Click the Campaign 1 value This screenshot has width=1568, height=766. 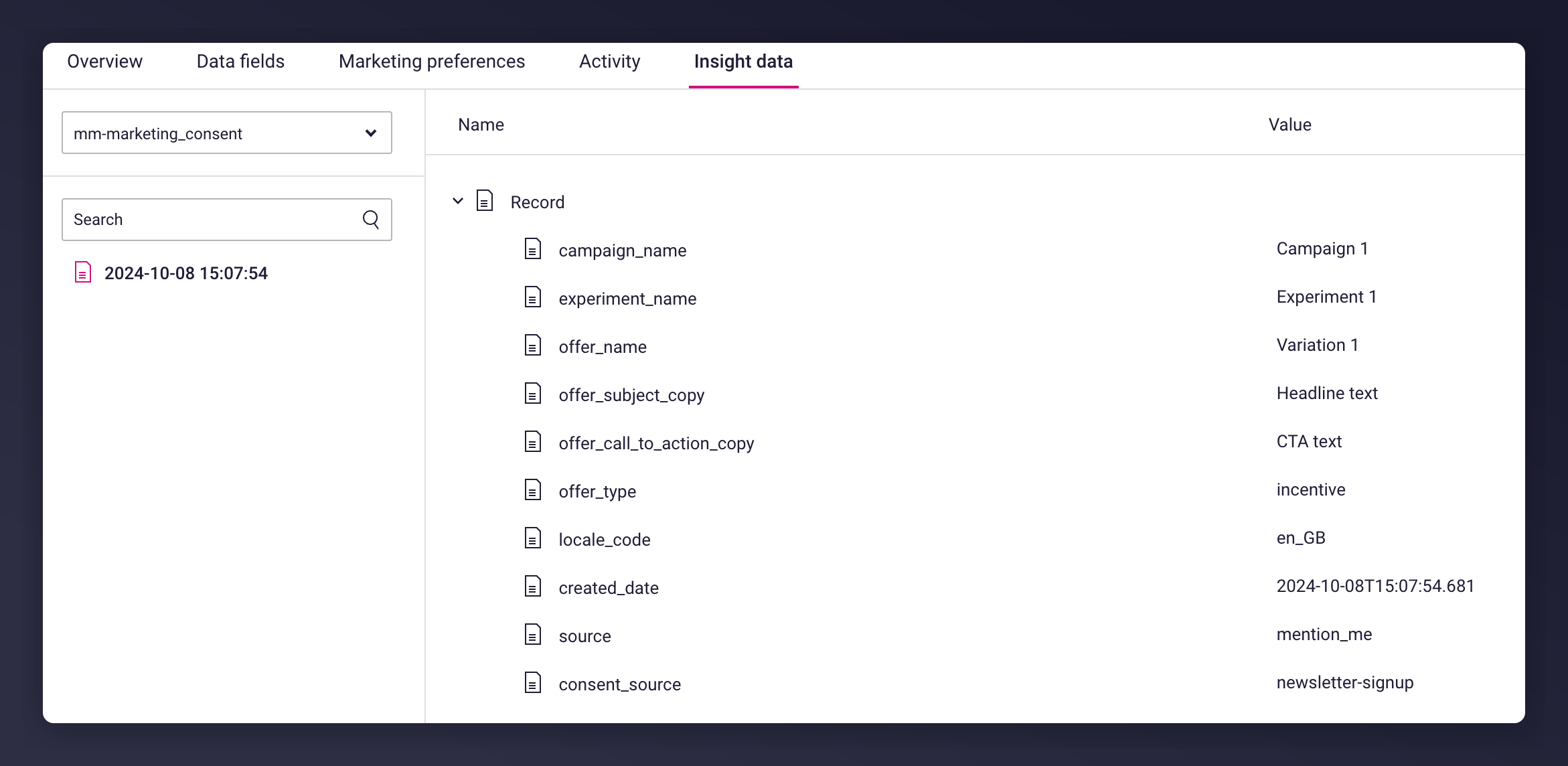[1322, 248]
